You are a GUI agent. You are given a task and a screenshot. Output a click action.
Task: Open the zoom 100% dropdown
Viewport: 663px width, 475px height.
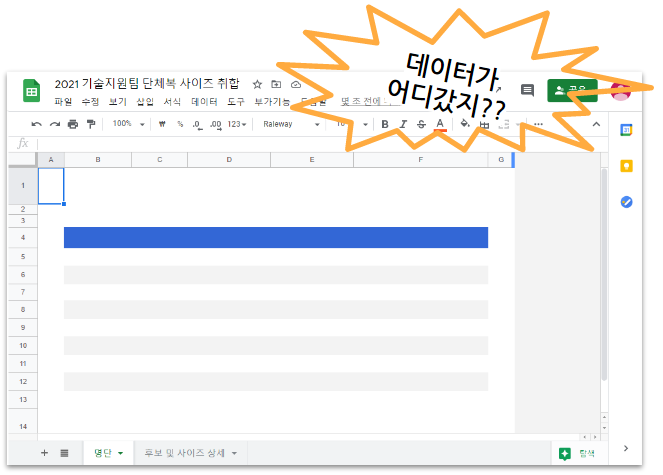click(x=129, y=124)
